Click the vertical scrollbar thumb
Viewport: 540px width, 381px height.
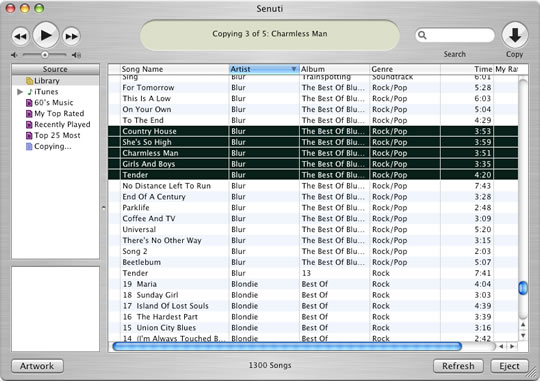pos(523,288)
